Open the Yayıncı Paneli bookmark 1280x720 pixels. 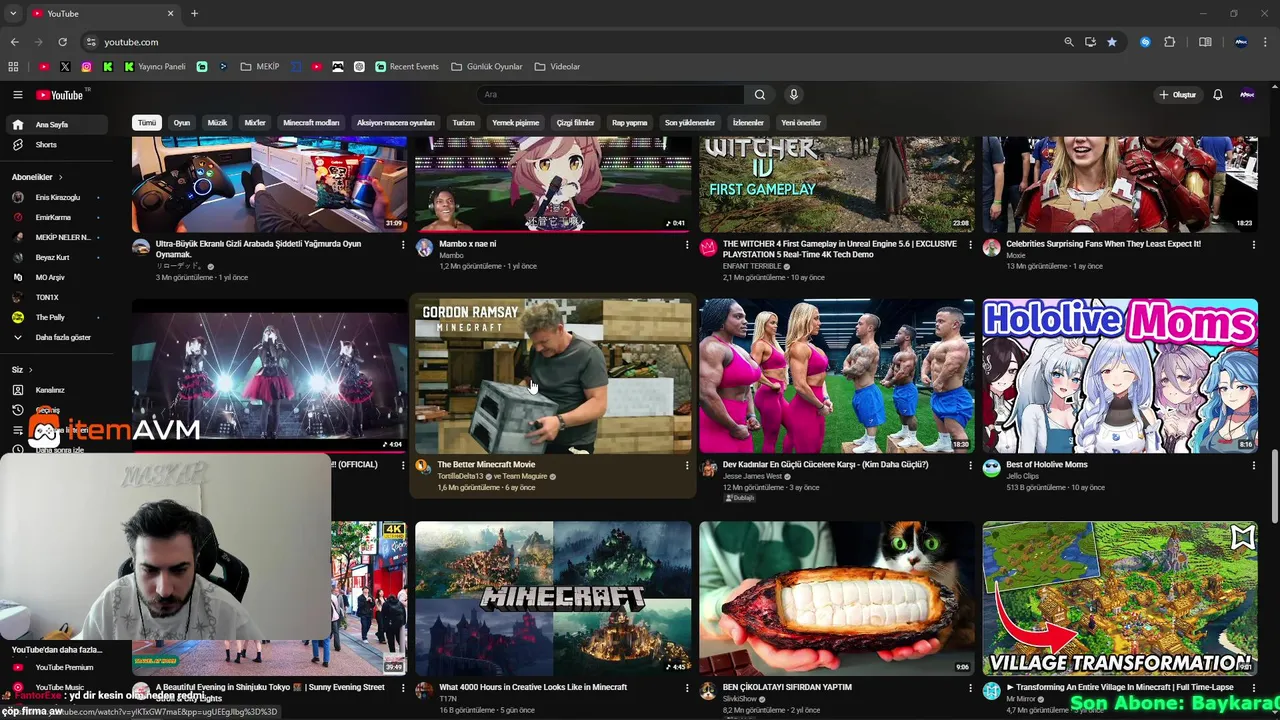155,67
